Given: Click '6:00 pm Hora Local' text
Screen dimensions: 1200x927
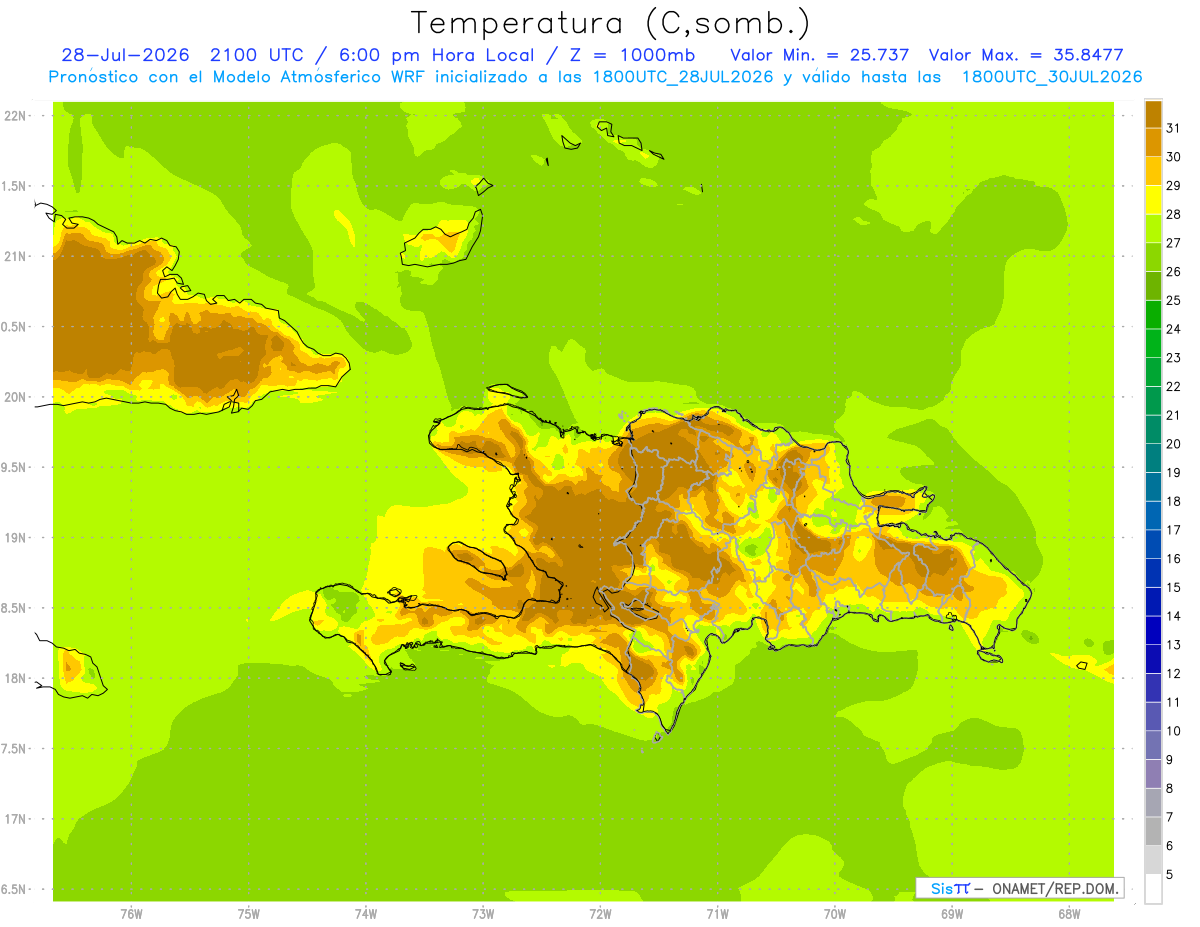Looking at the screenshot, I should [435, 55].
